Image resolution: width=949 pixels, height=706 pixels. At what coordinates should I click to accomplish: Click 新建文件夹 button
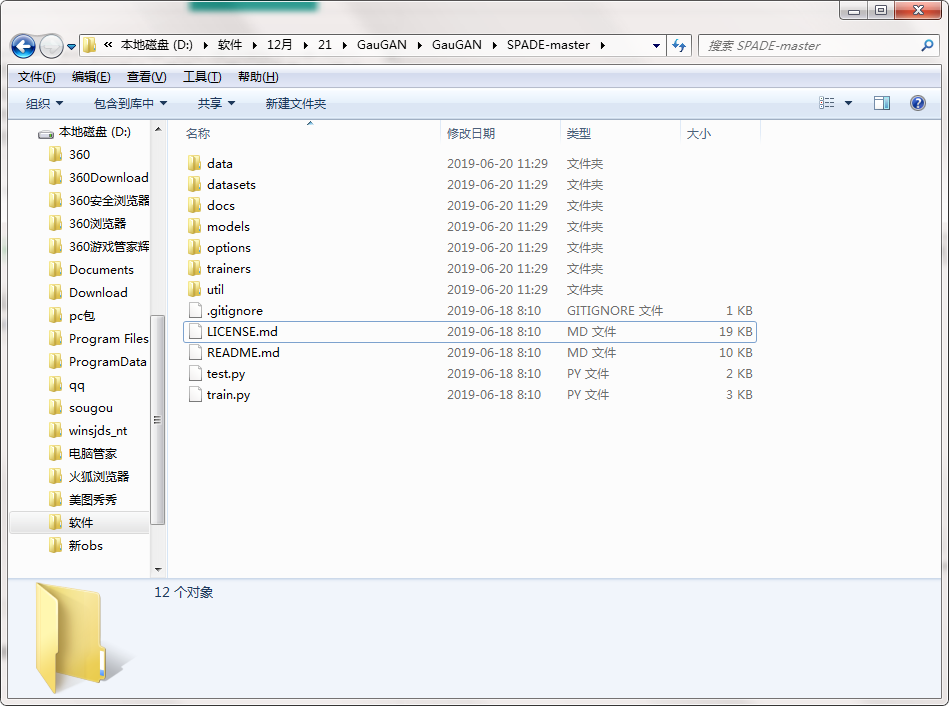click(295, 104)
